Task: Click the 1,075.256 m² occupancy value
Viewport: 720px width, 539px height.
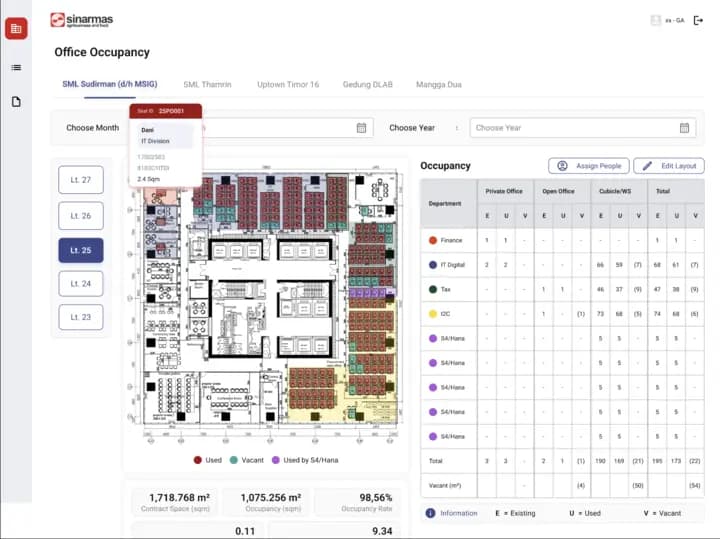Action: pos(271,498)
